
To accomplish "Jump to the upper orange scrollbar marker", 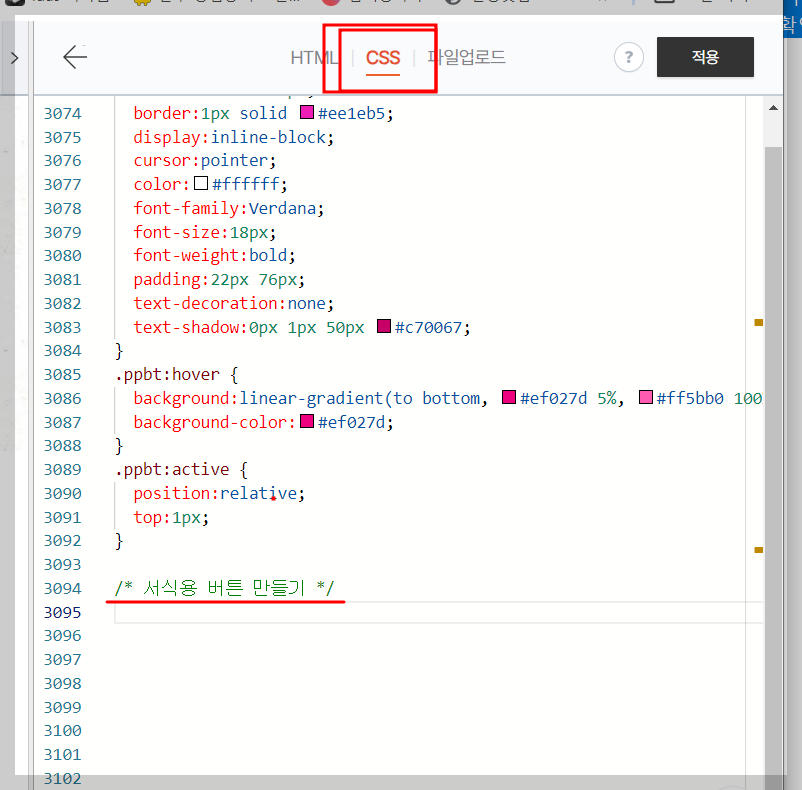I will point(759,322).
